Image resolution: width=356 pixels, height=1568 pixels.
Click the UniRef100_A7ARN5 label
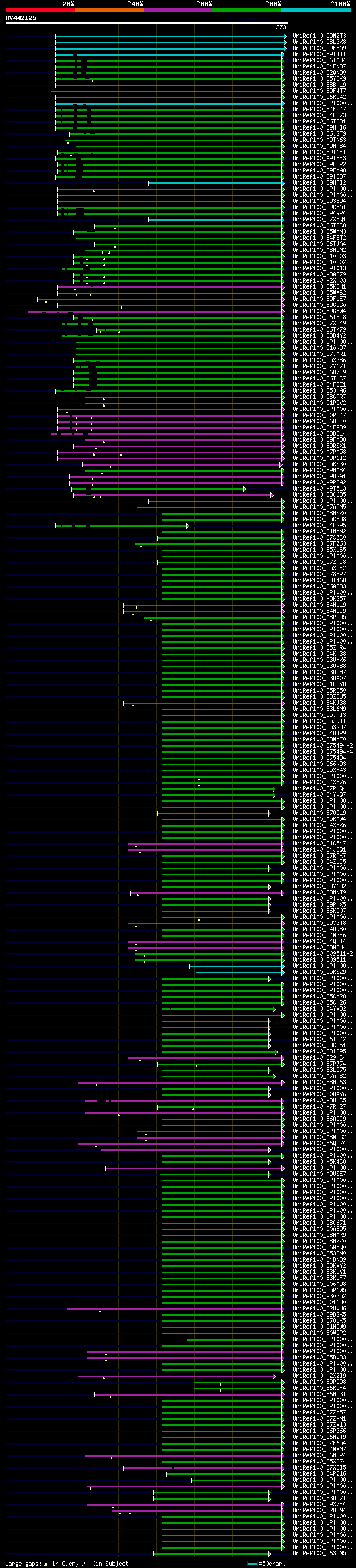point(319,507)
